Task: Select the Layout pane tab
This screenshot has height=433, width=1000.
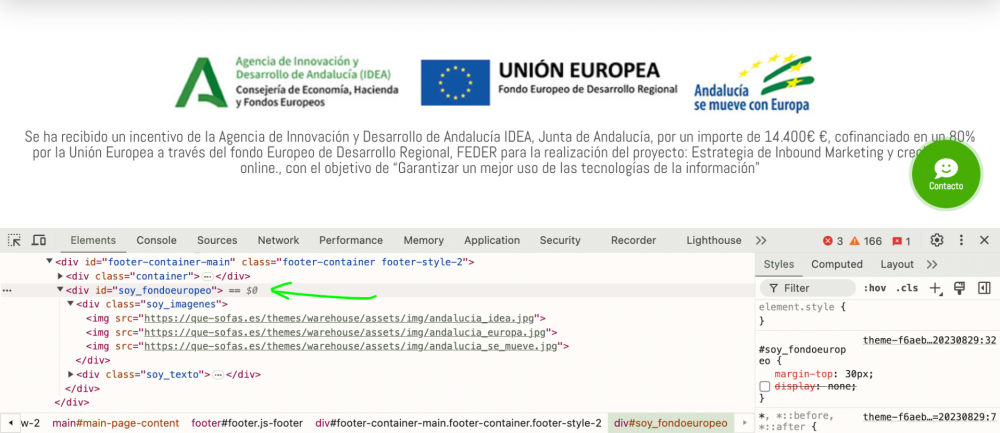Action: coord(897,264)
